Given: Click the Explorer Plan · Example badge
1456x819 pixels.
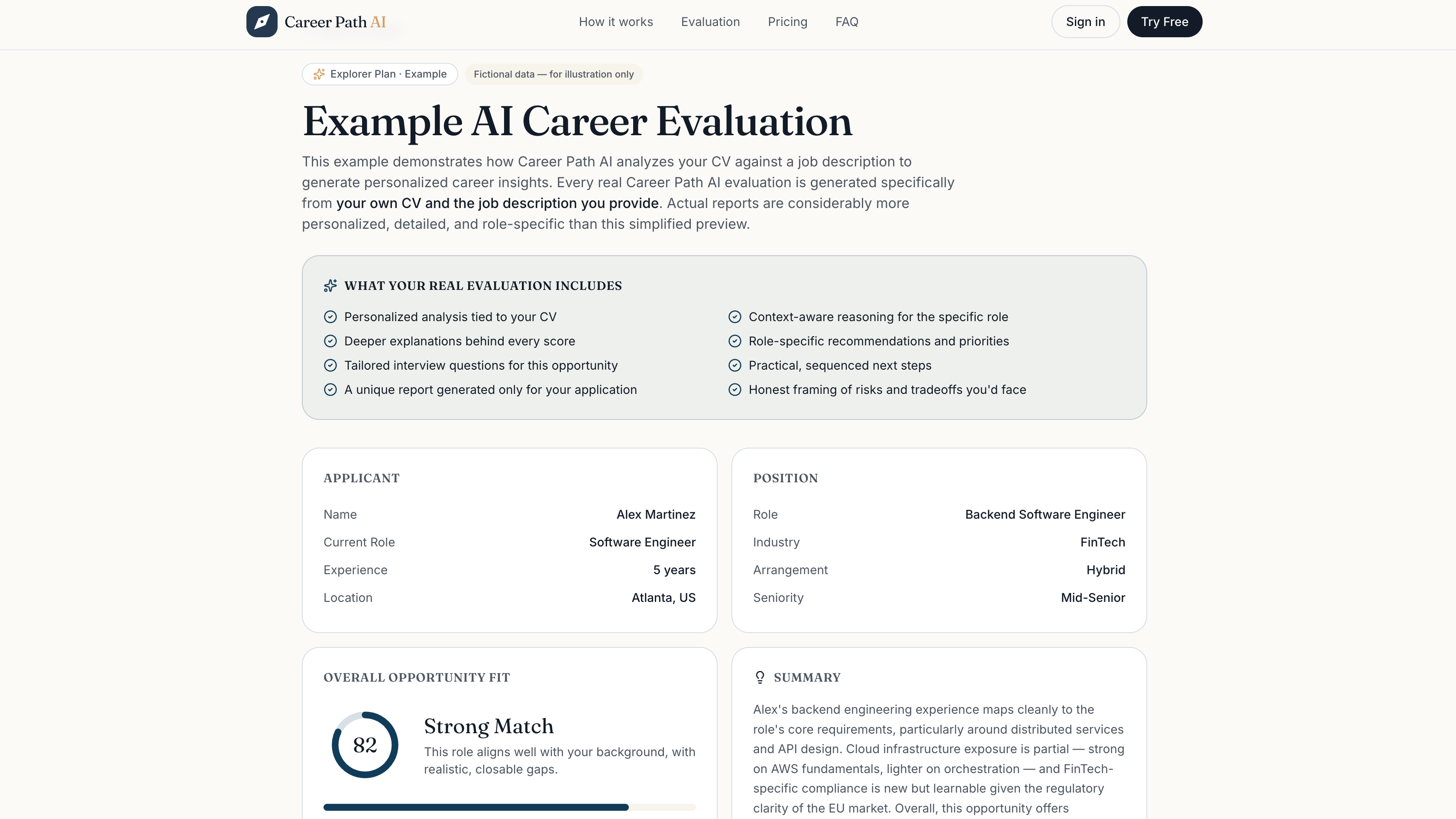Looking at the screenshot, I should pos(380,74).
